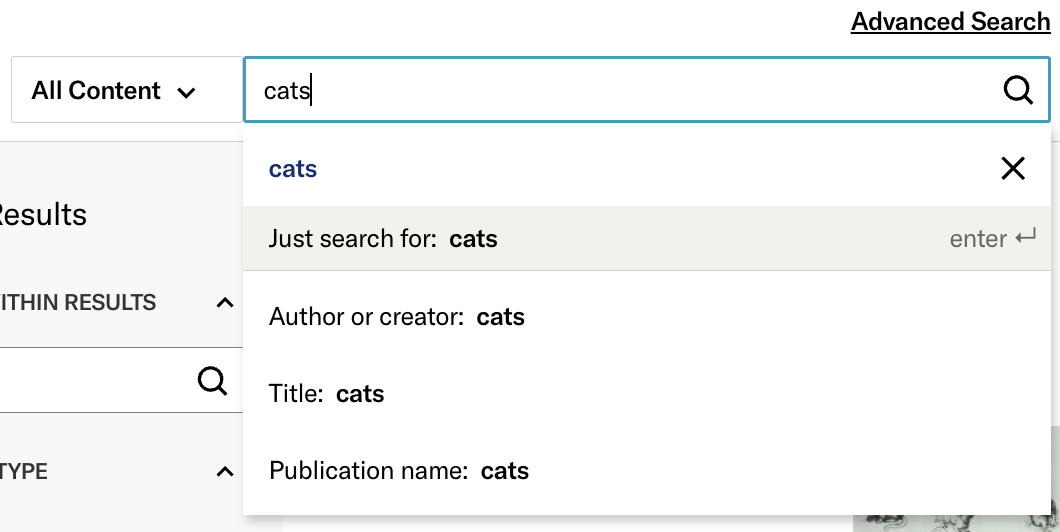The height and width of the screenshot is (532, 1060).
Task: Click the magnifier icon under Within Results
Action: pos(212,380)
